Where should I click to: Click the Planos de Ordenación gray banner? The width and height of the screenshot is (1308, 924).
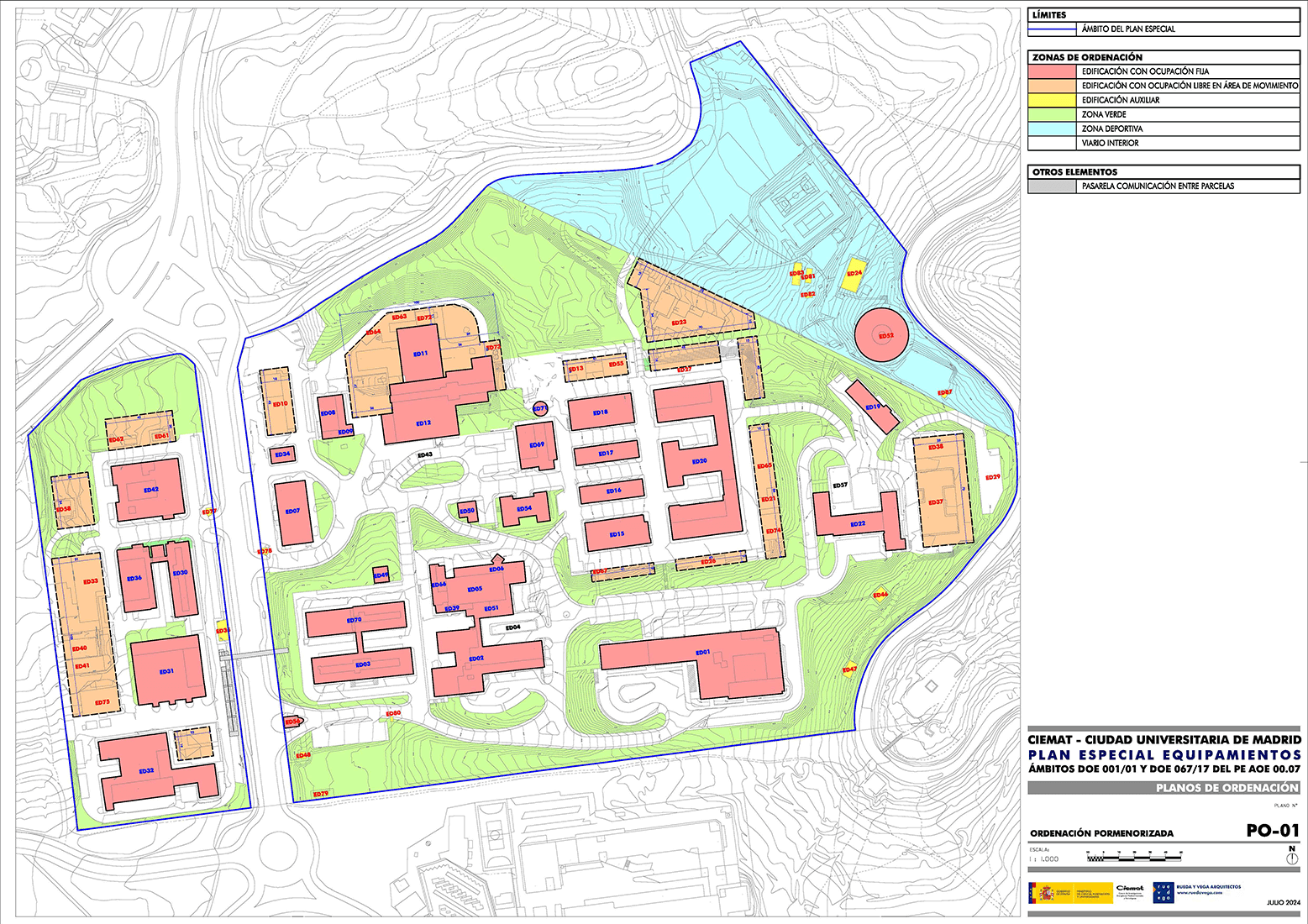1164,788
